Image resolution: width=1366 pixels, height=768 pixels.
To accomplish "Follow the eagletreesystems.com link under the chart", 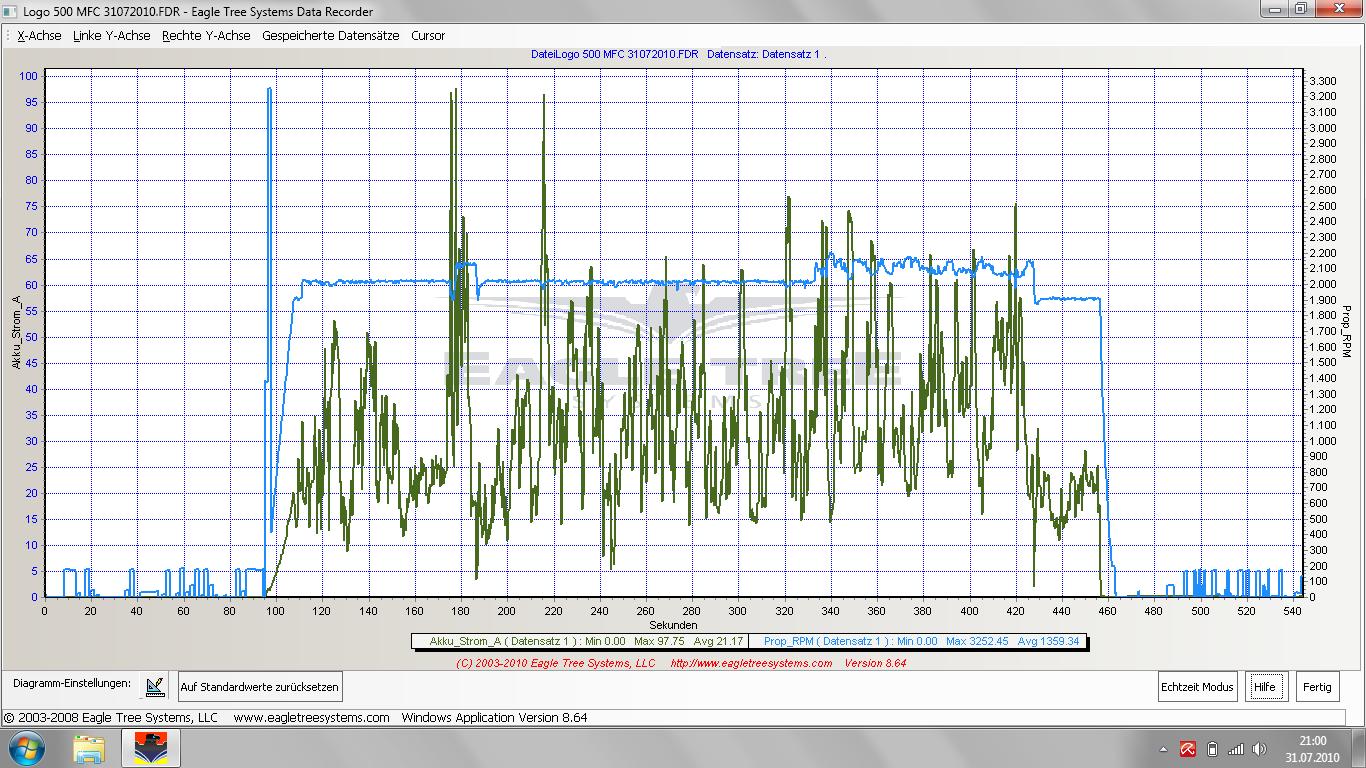I will pos(751,663).
